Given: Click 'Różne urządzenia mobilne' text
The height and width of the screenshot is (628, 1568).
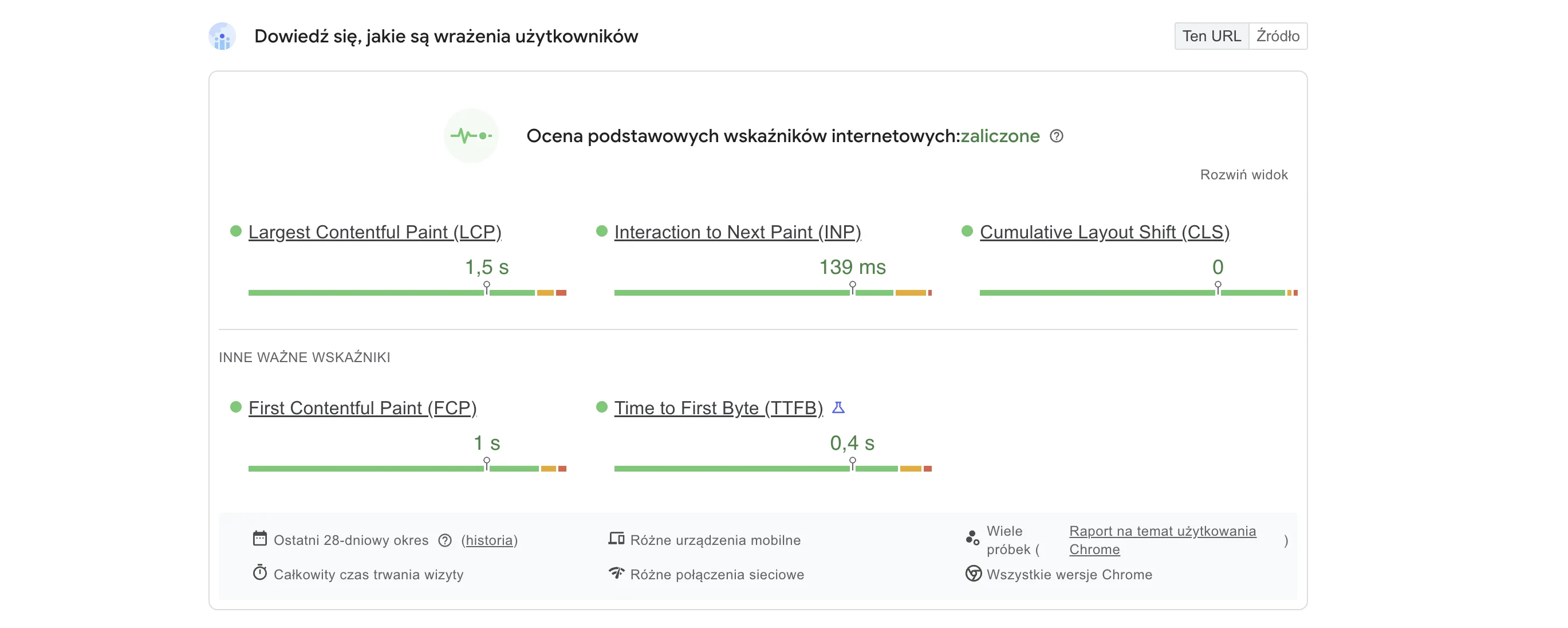Looking at the screenshot, I should coord(715,540).
